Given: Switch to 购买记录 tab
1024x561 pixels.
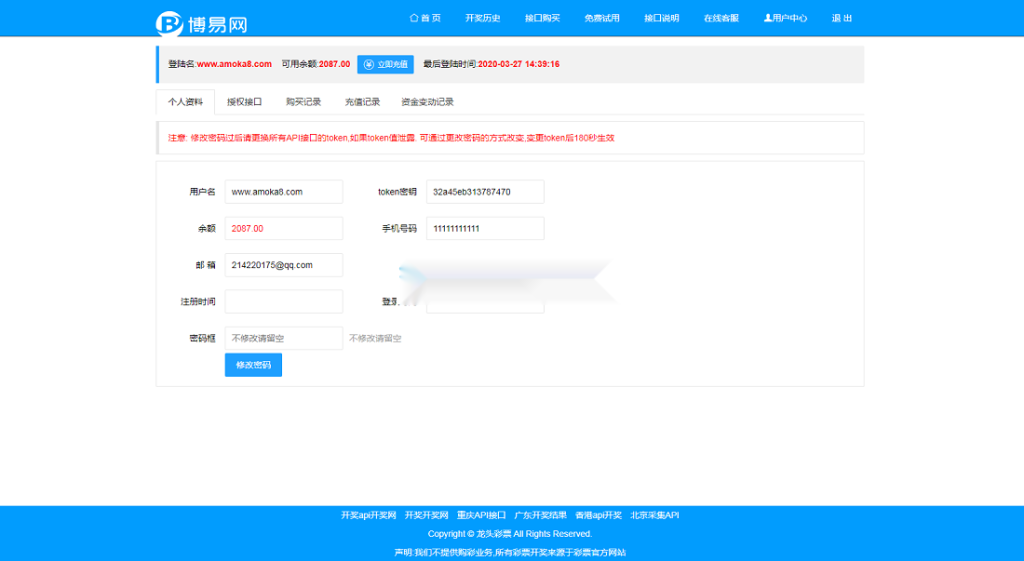Looking at the screenshot, I should click(x=304, y=102).
